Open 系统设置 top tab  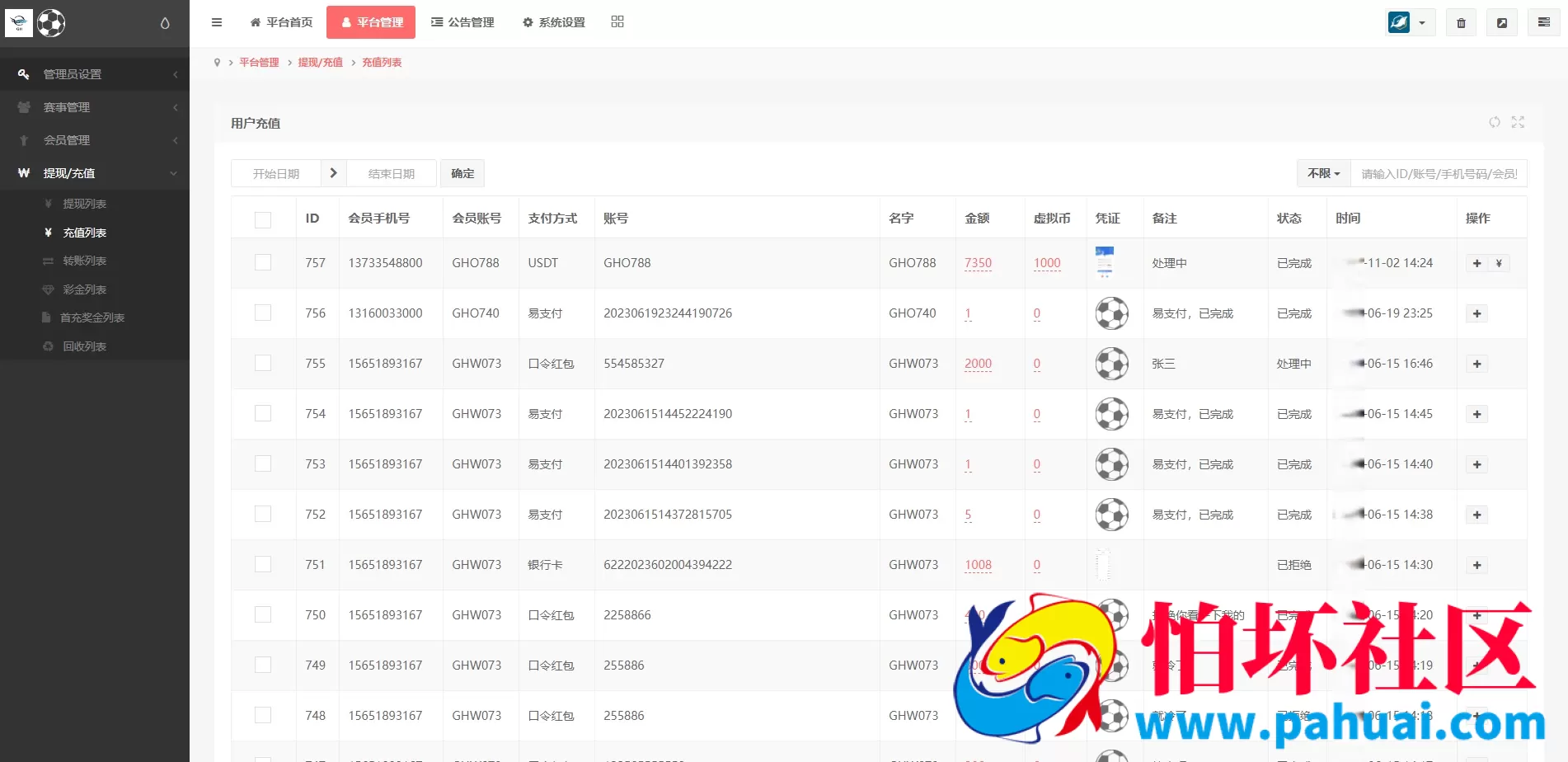(554, 22)
